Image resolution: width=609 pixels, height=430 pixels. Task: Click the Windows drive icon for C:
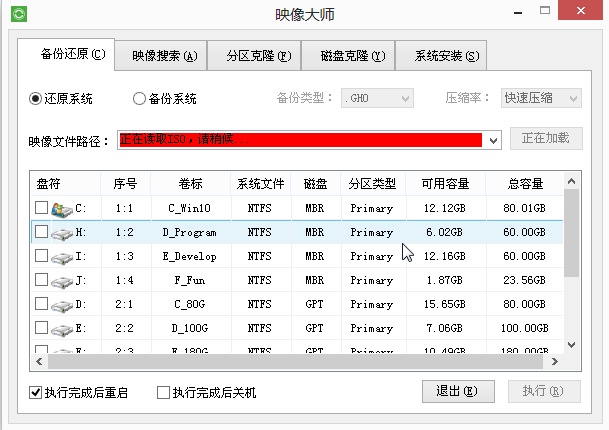point(62,209)
